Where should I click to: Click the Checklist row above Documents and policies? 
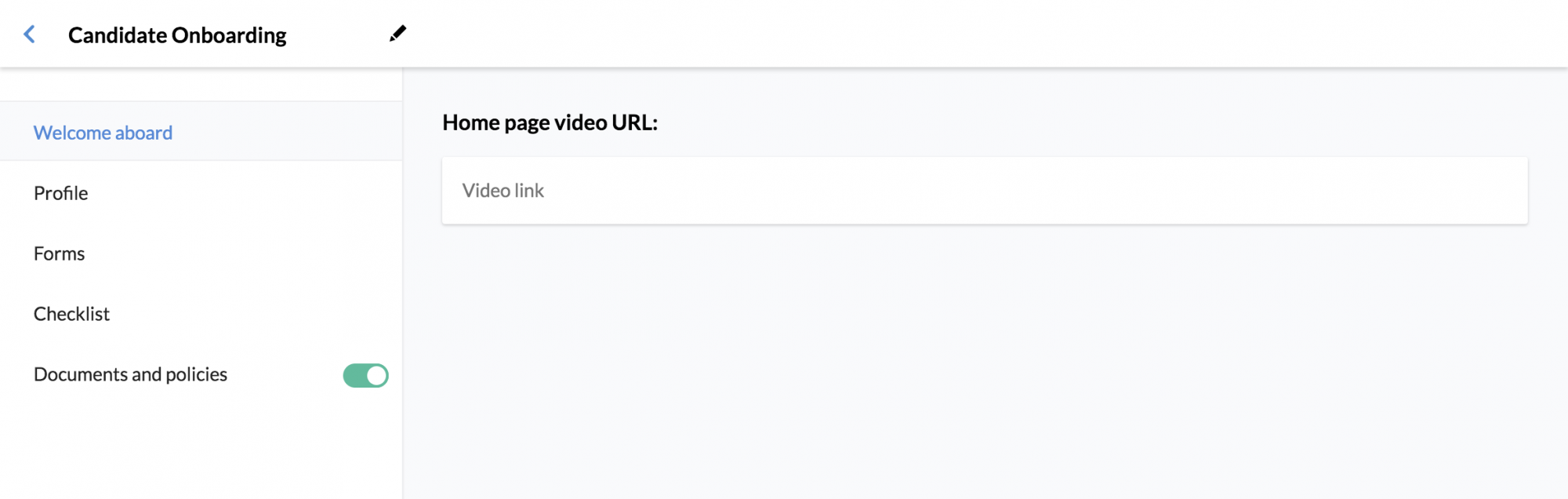pyautogui.click(x=201, y=314)
